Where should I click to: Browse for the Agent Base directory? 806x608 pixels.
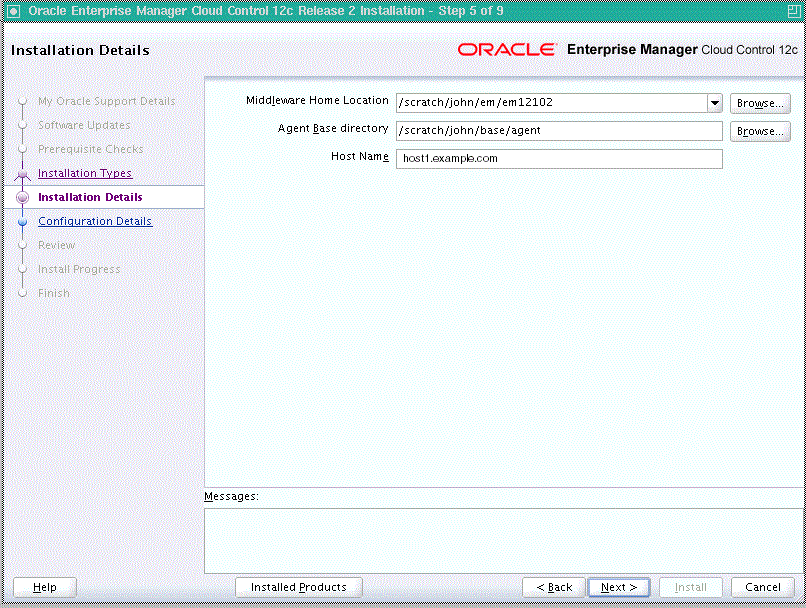[760, 131]
